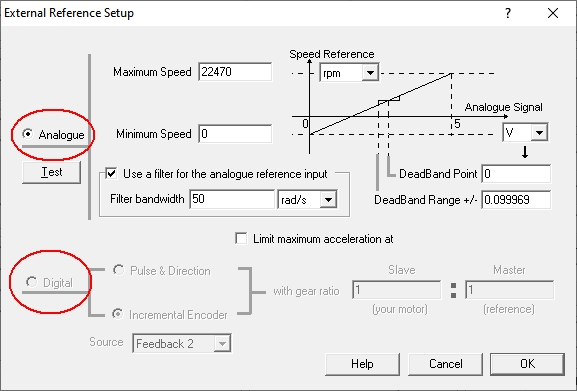Click the DeadBand Range value field
The image size is (577, 391).
[x=516, y=200]
